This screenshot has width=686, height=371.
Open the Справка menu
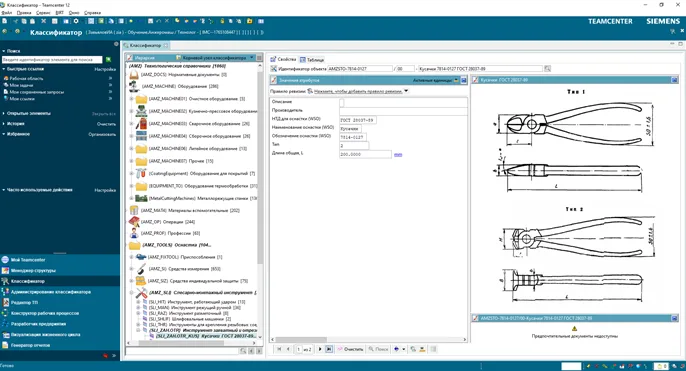92,13
